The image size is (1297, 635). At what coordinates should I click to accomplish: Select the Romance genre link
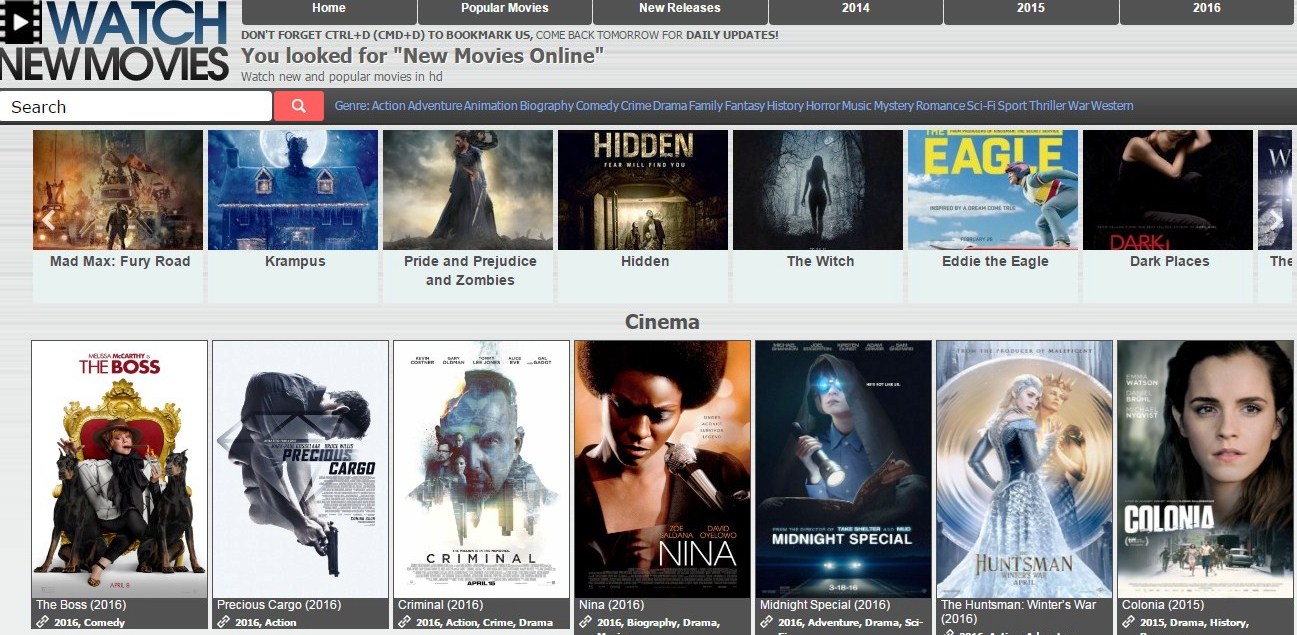click(940, 106)
